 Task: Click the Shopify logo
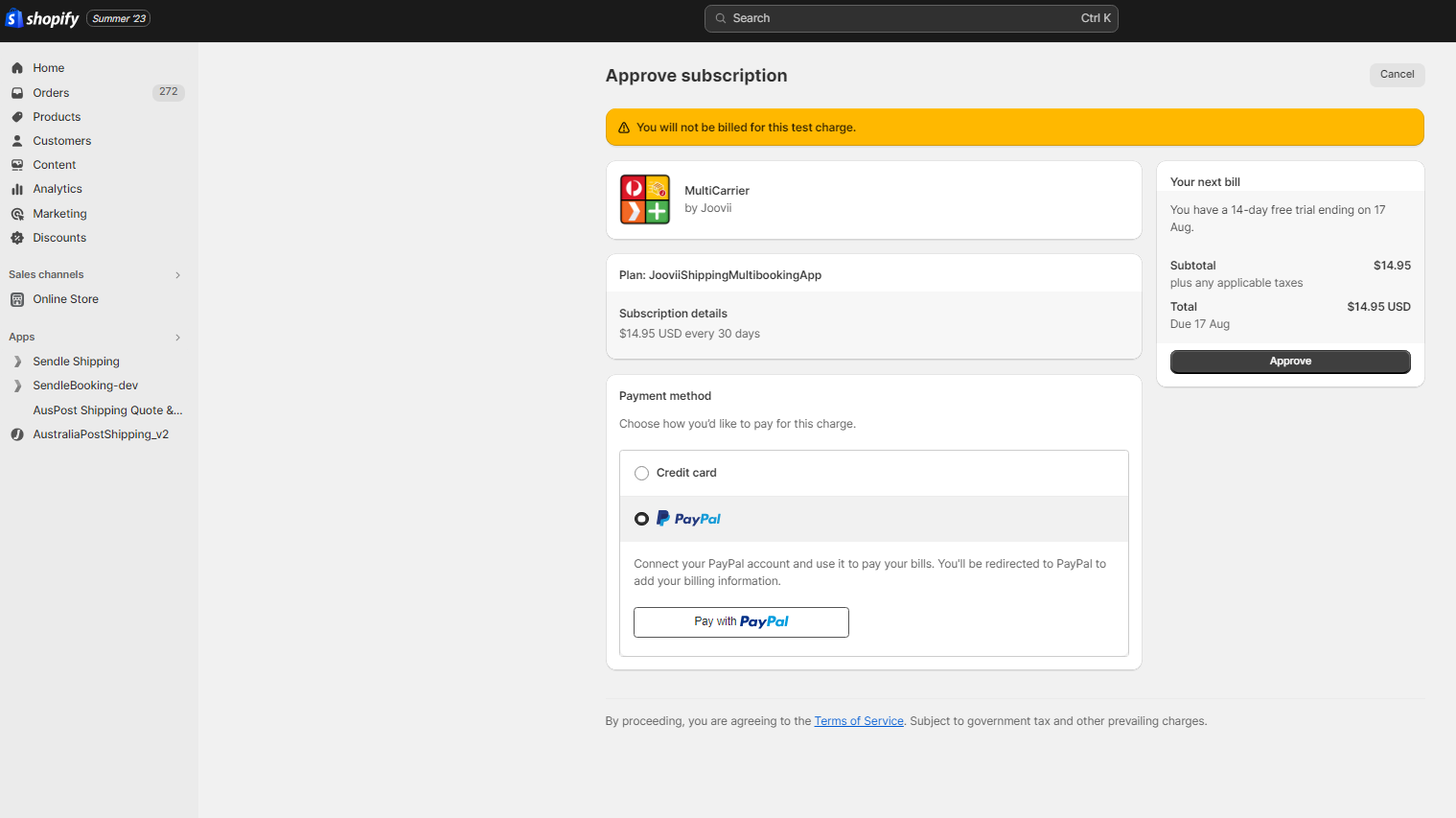tap(41, 17)
